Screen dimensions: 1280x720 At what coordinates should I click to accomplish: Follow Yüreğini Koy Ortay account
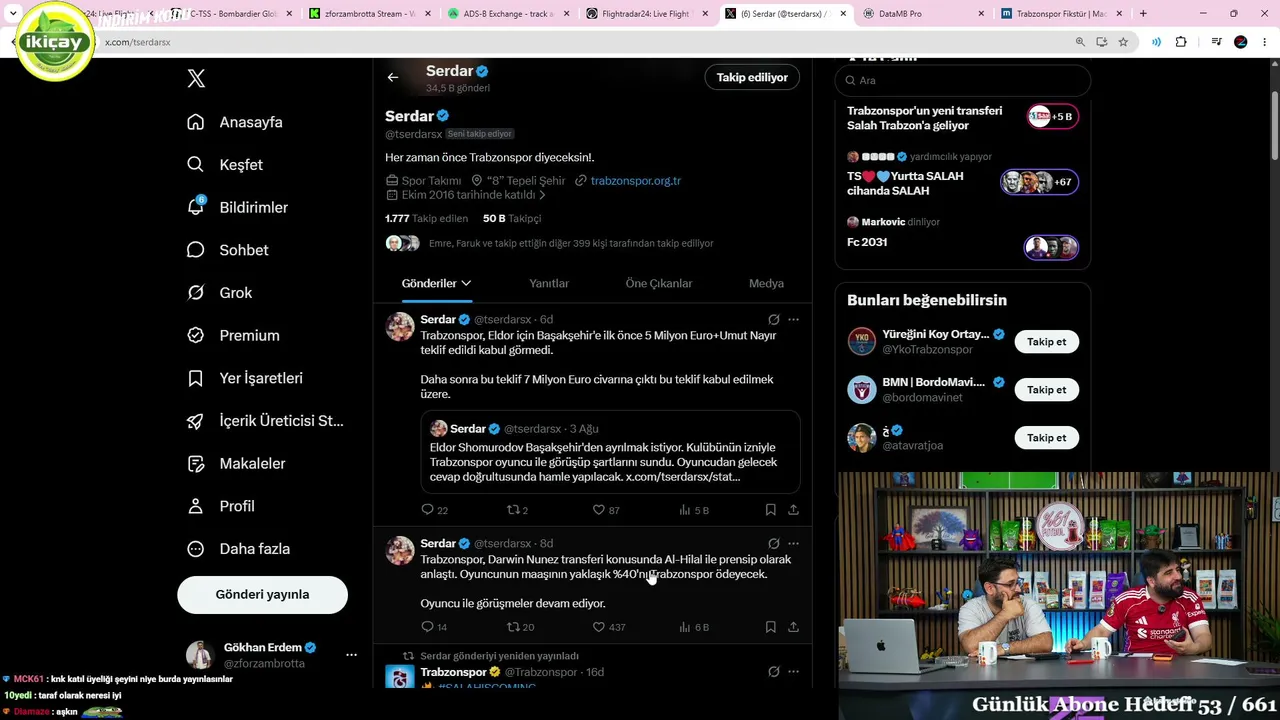pyautogui.click(x=1046, y=342)
